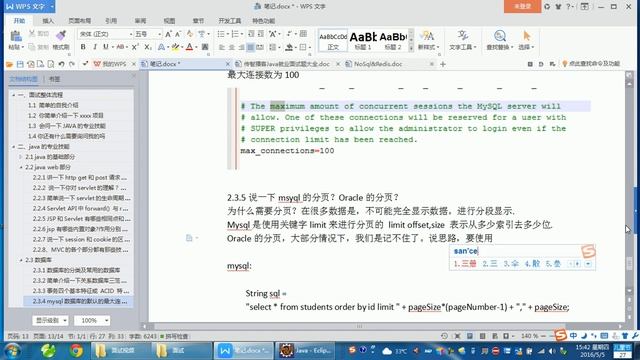Click the orange login button

tap(522, 7)
